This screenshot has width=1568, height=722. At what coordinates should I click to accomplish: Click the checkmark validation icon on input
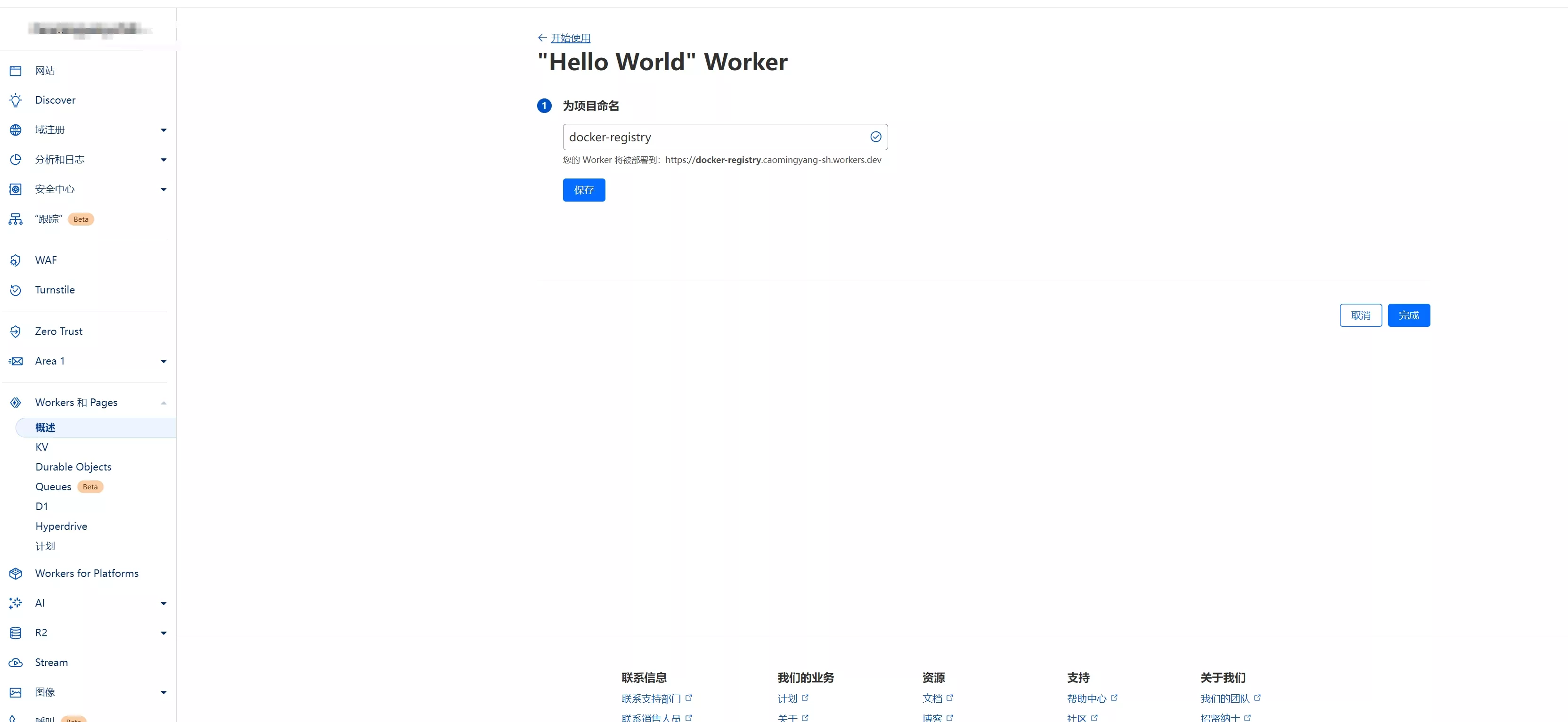[x=876, y=137]
